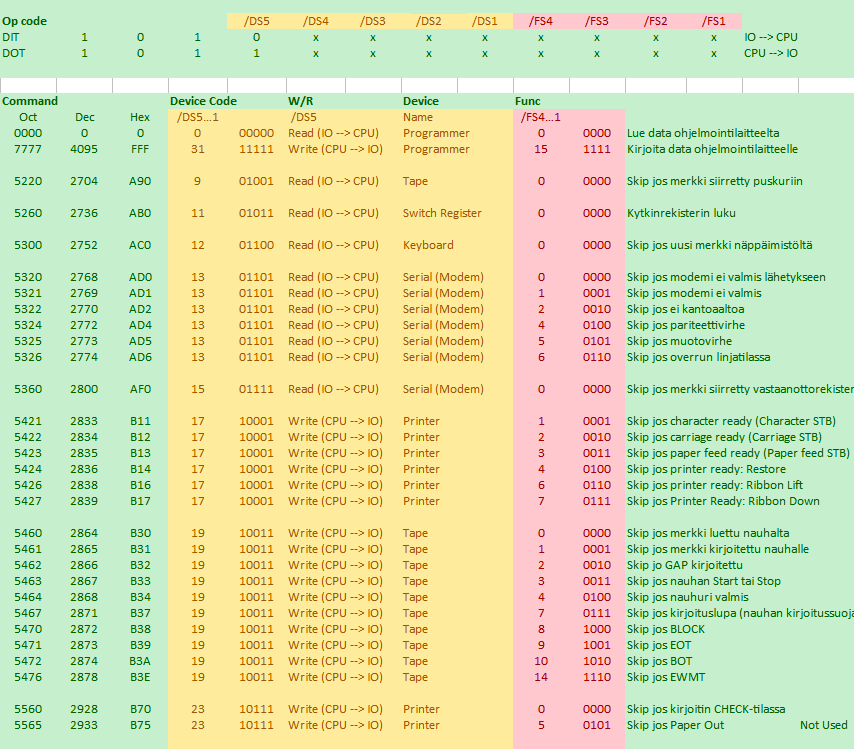Click hex value B30
This screenshot has width=854, height=749.
[x=140, y=533]
